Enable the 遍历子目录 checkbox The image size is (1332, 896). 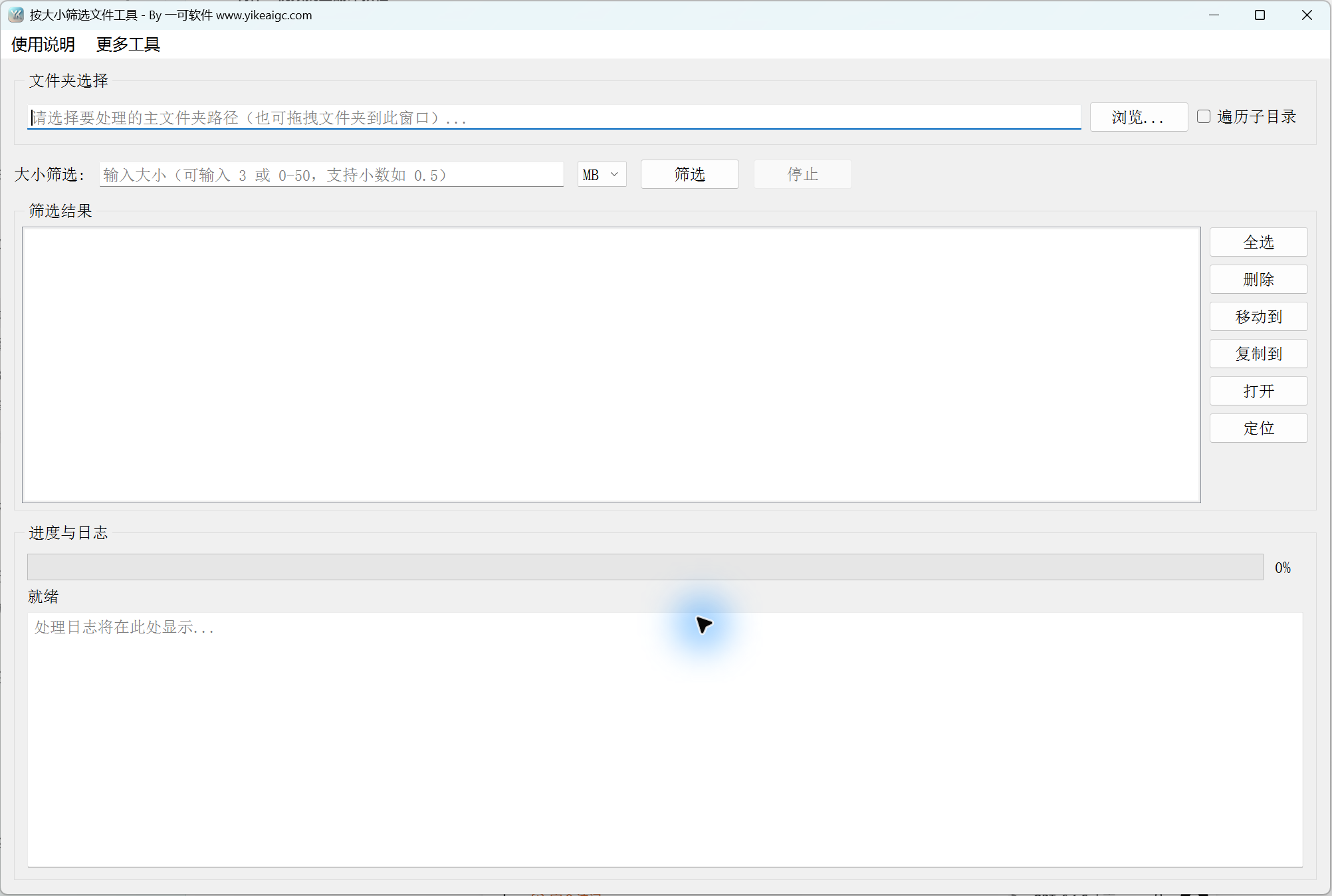click(x=1204, y=116)
